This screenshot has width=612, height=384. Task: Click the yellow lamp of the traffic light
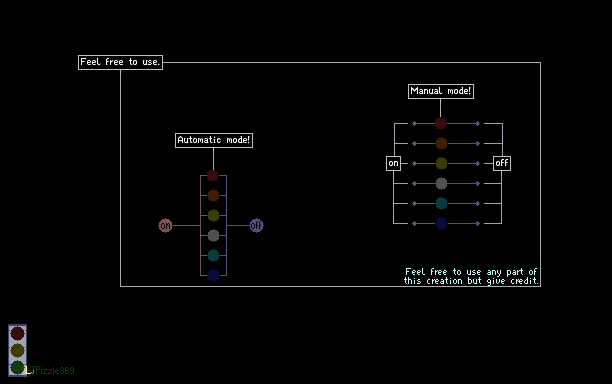(x=18, y=350)
